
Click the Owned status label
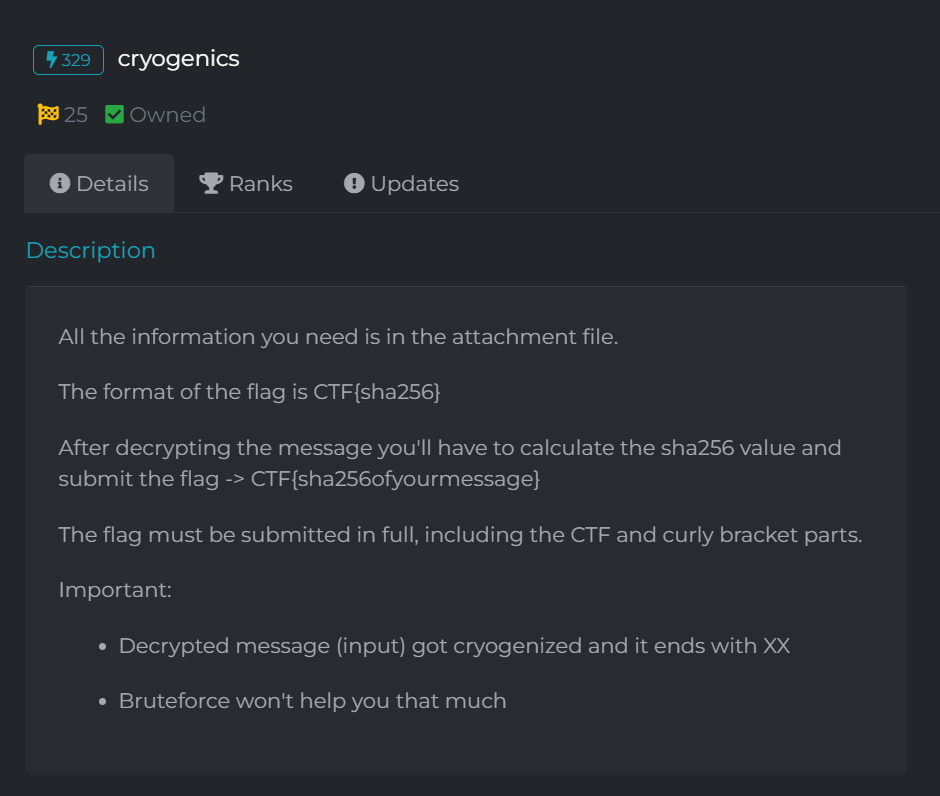point(167,114)
